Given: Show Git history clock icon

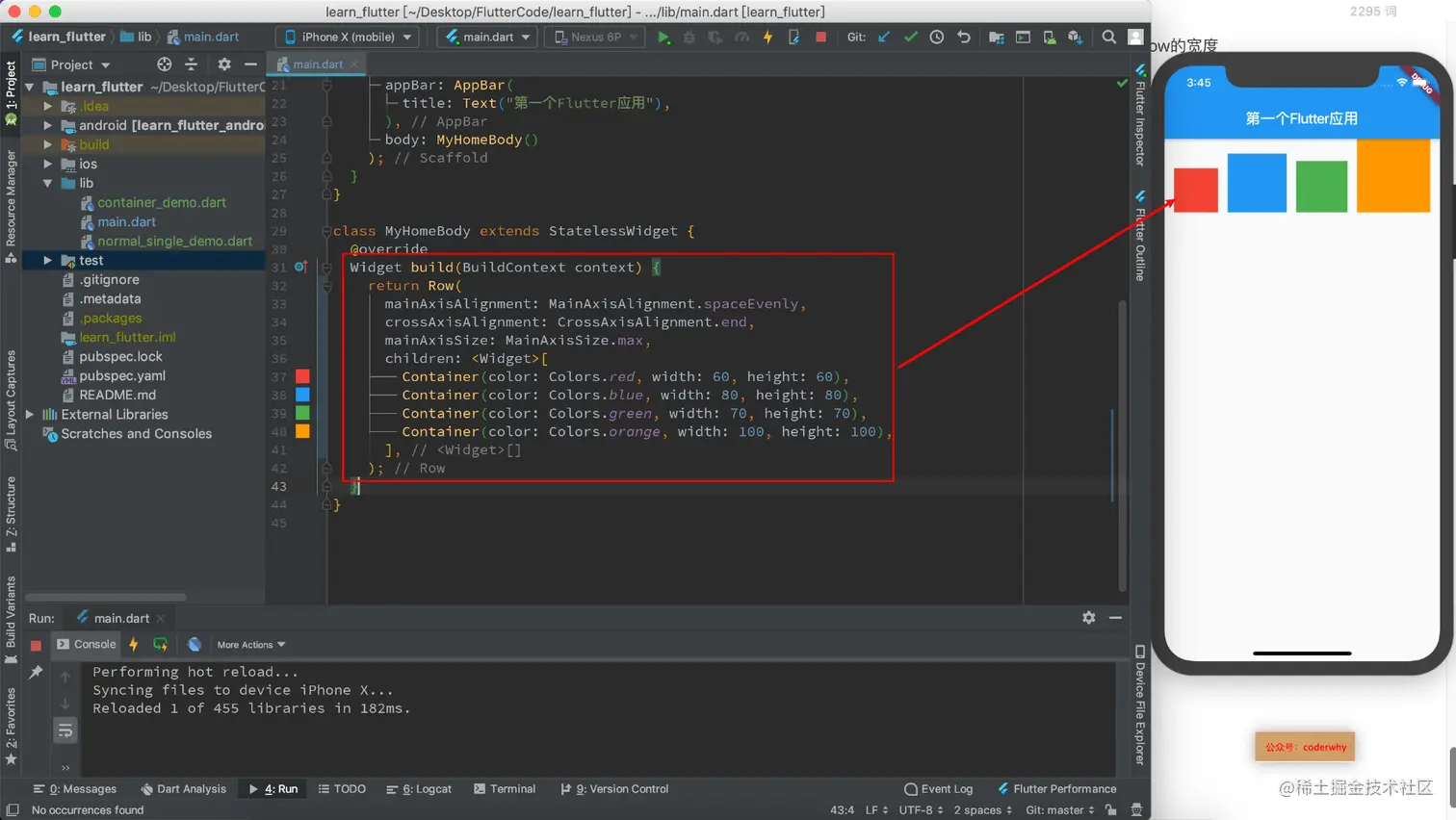Looking at the screenshot, I should 937,38.
